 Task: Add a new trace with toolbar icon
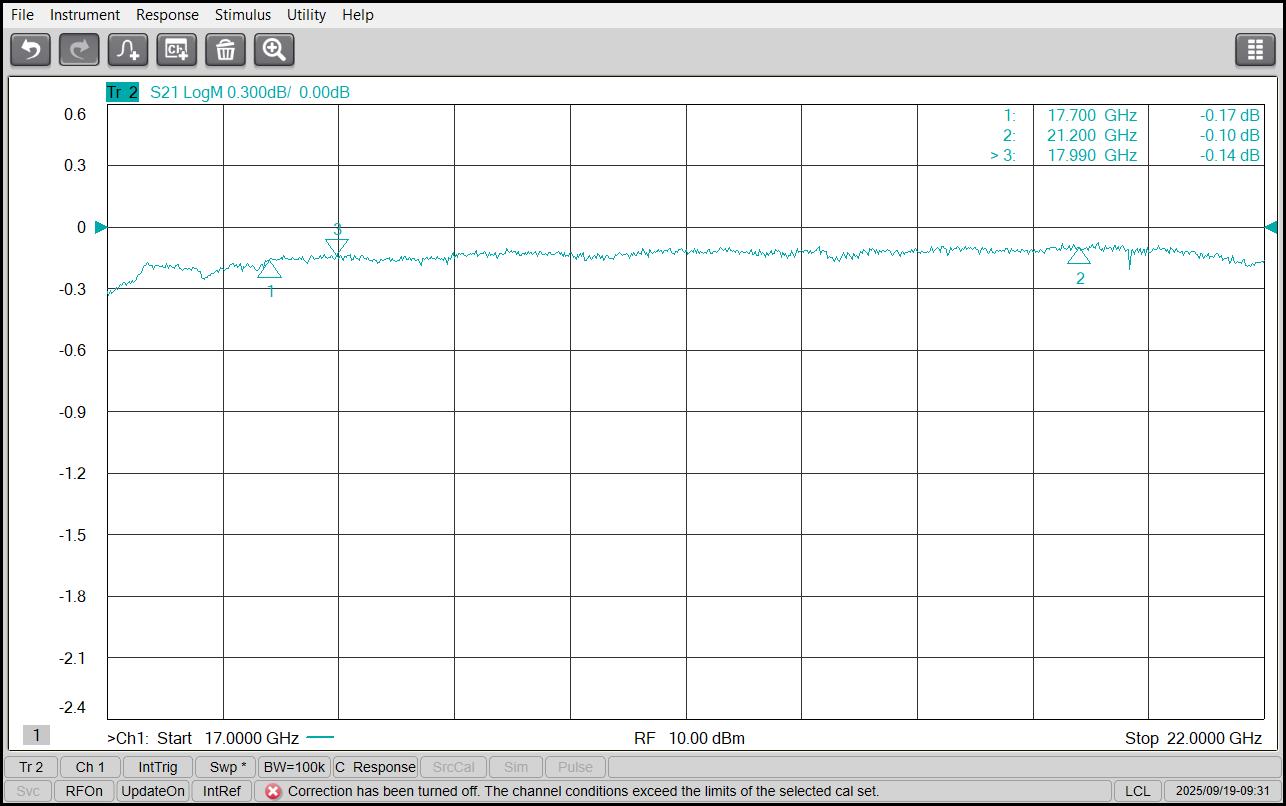(x=128, y=49)
